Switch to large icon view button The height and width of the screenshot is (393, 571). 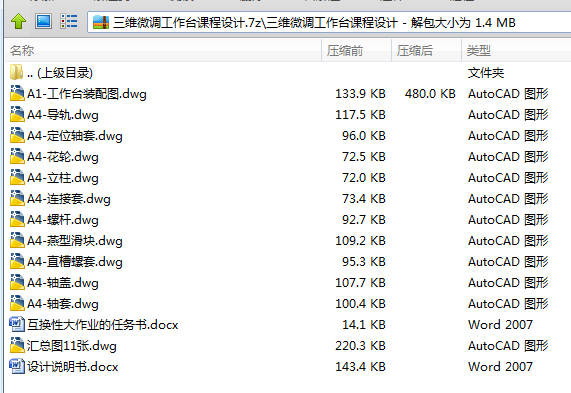coord(43,21)
